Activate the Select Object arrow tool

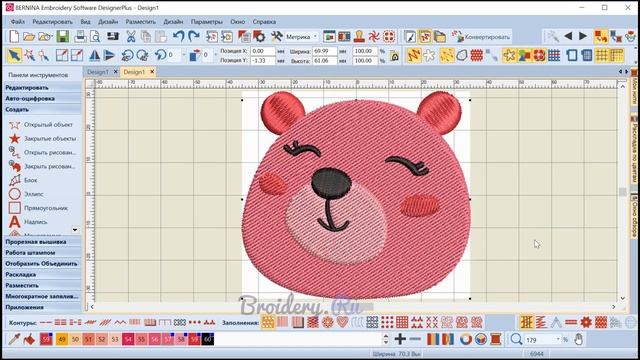click(14, 55)
